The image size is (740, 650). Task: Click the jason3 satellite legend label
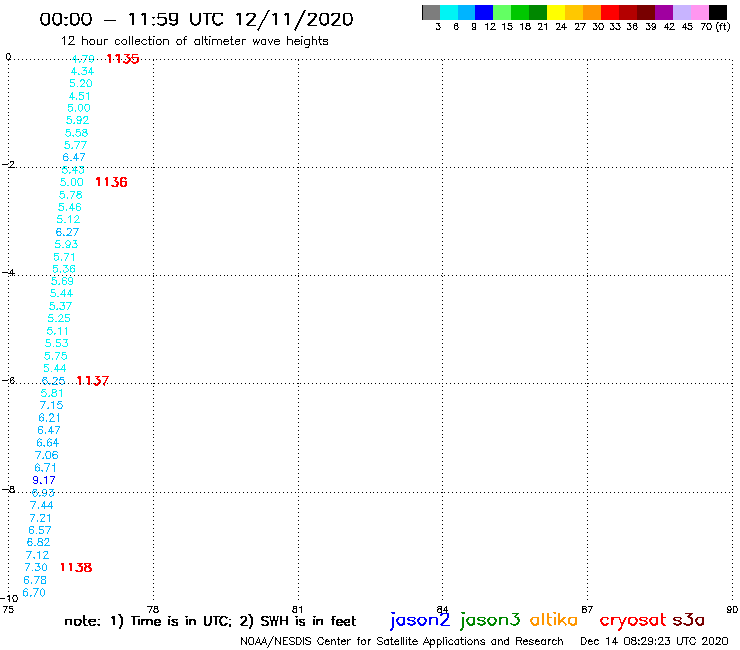tap(490, 620)
